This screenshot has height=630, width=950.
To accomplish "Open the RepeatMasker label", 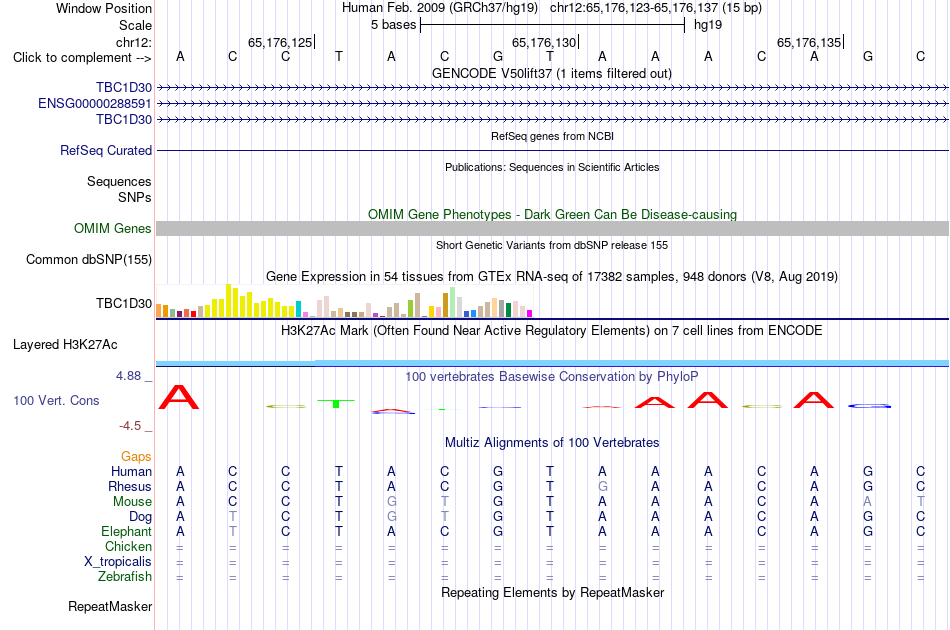I will [x=110, y=606].
